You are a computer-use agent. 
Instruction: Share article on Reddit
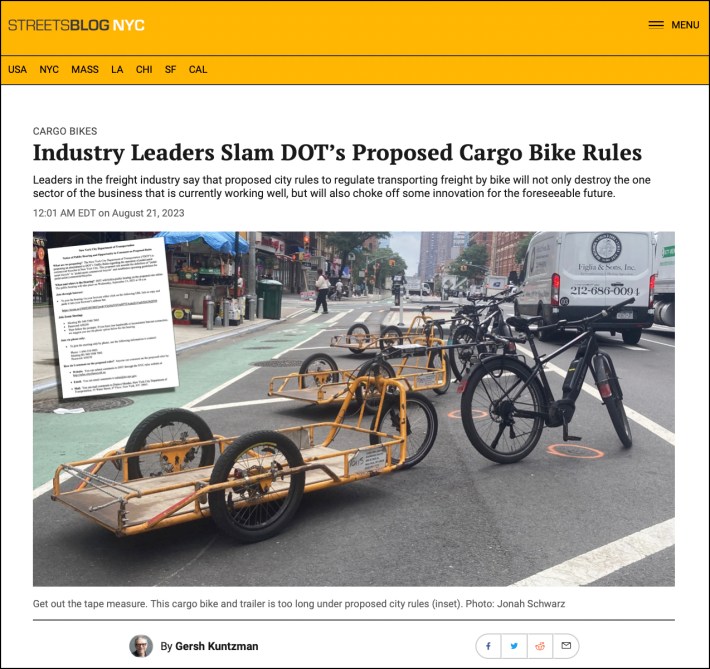(x=540, y=646)
